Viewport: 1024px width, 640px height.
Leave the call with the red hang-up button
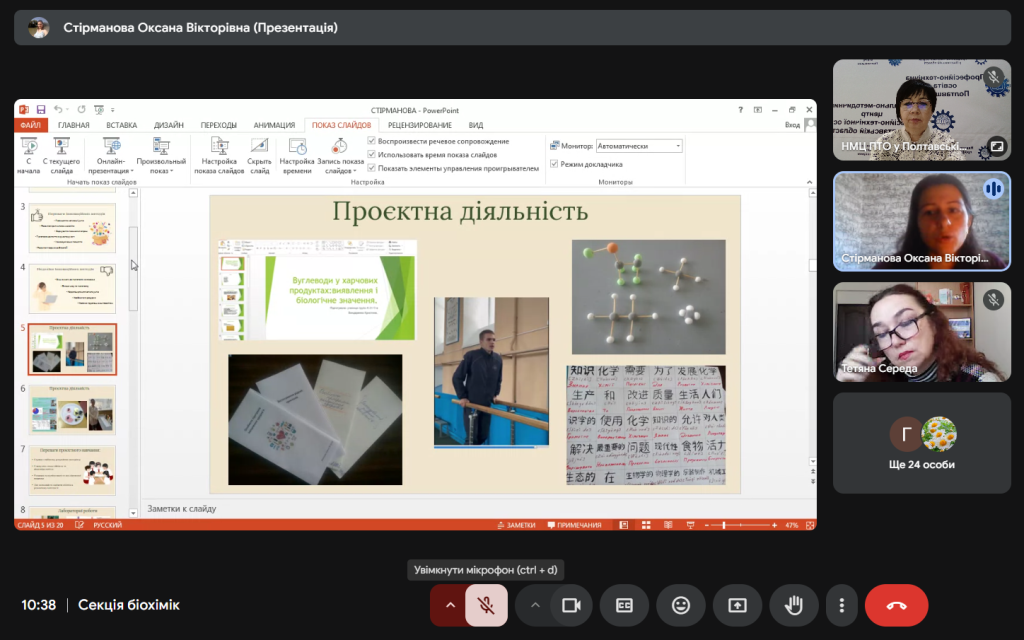coord(896,605)
